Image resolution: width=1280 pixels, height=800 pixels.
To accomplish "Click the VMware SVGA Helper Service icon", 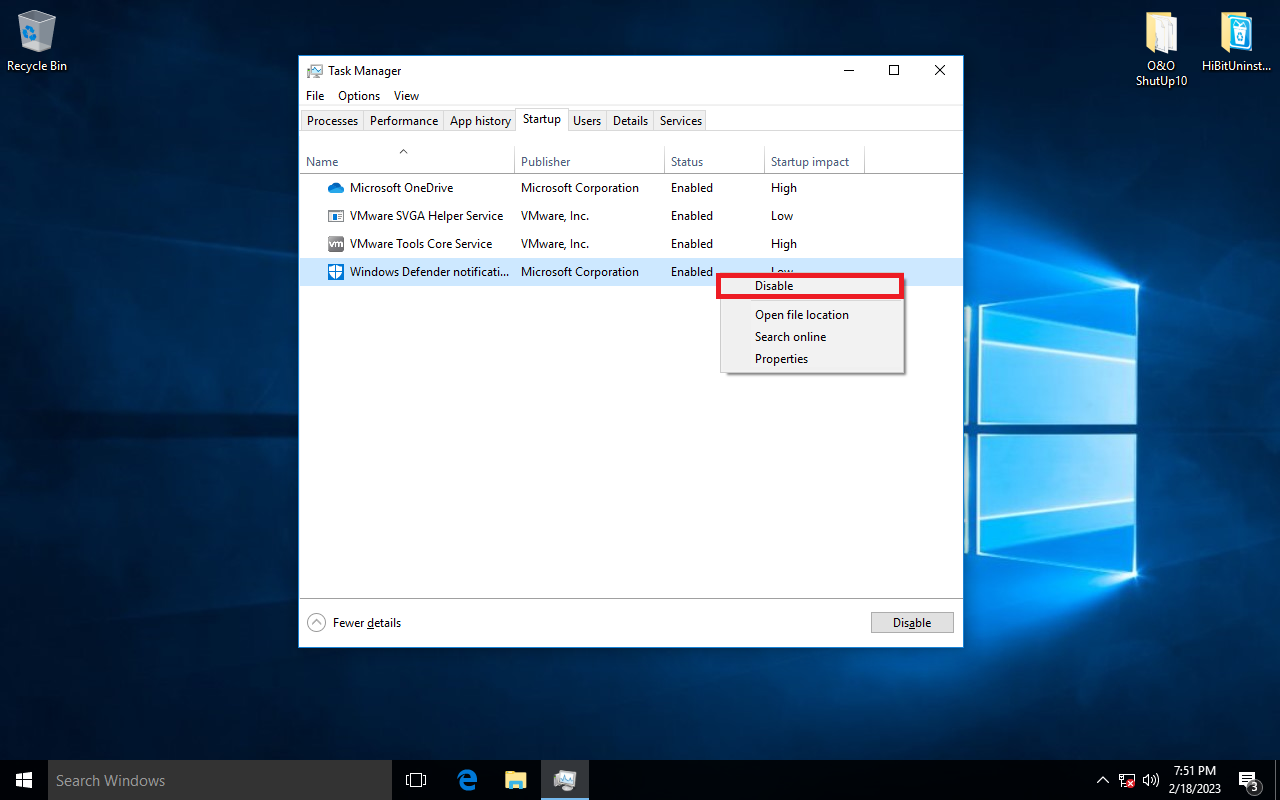I will (x=336, y=216).
